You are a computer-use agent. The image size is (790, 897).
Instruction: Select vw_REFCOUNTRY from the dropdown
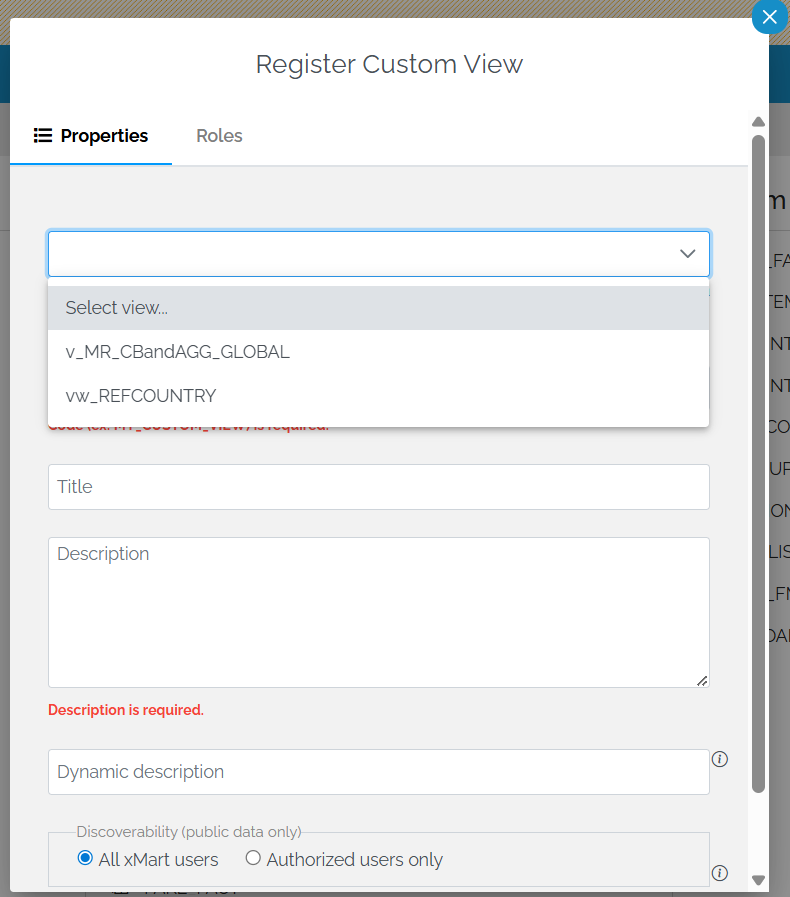coord(140,395)
